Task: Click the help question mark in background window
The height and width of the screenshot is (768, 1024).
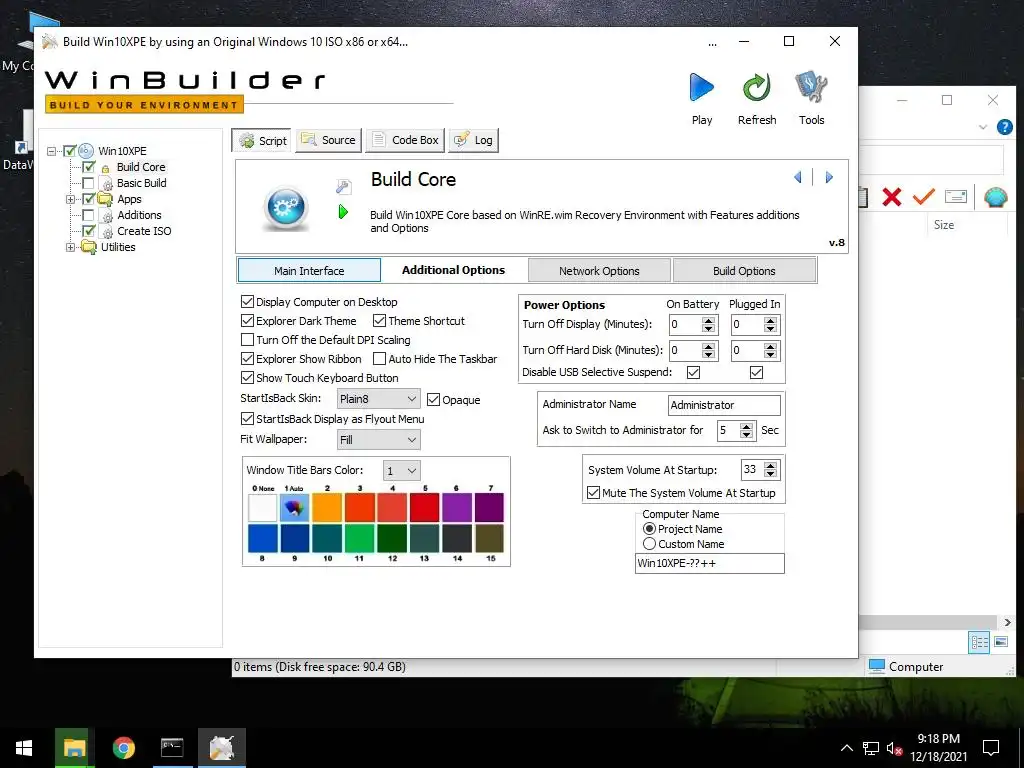Action: click(x=1004, y=127)
